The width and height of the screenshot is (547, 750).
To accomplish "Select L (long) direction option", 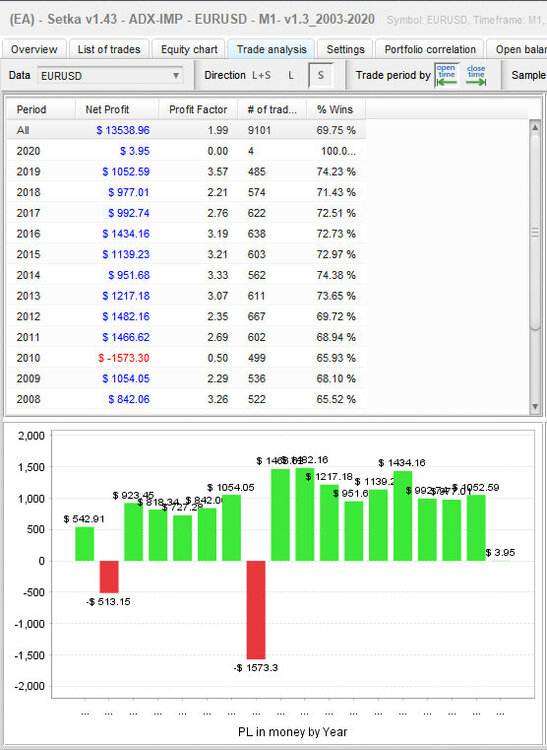I will [x=290, y=75].
